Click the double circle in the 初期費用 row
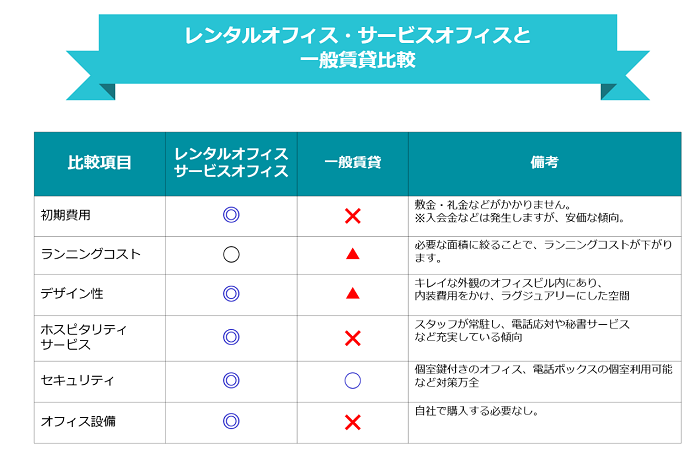 pos(231,215)
